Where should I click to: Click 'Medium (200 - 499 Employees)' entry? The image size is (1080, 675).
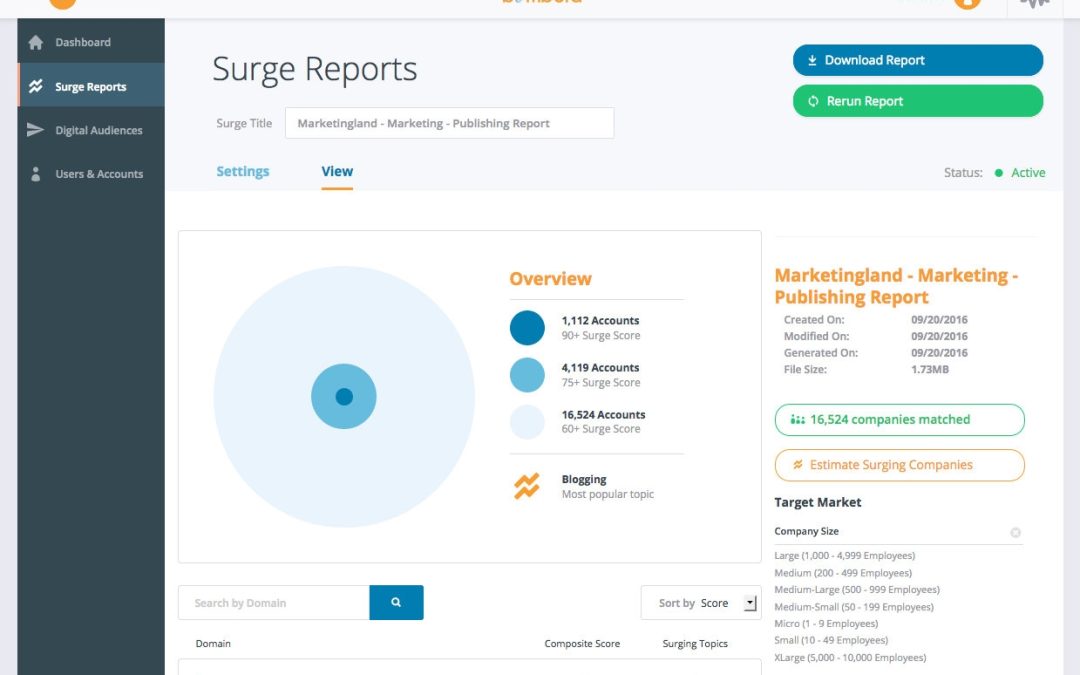[x=843, y=572]
